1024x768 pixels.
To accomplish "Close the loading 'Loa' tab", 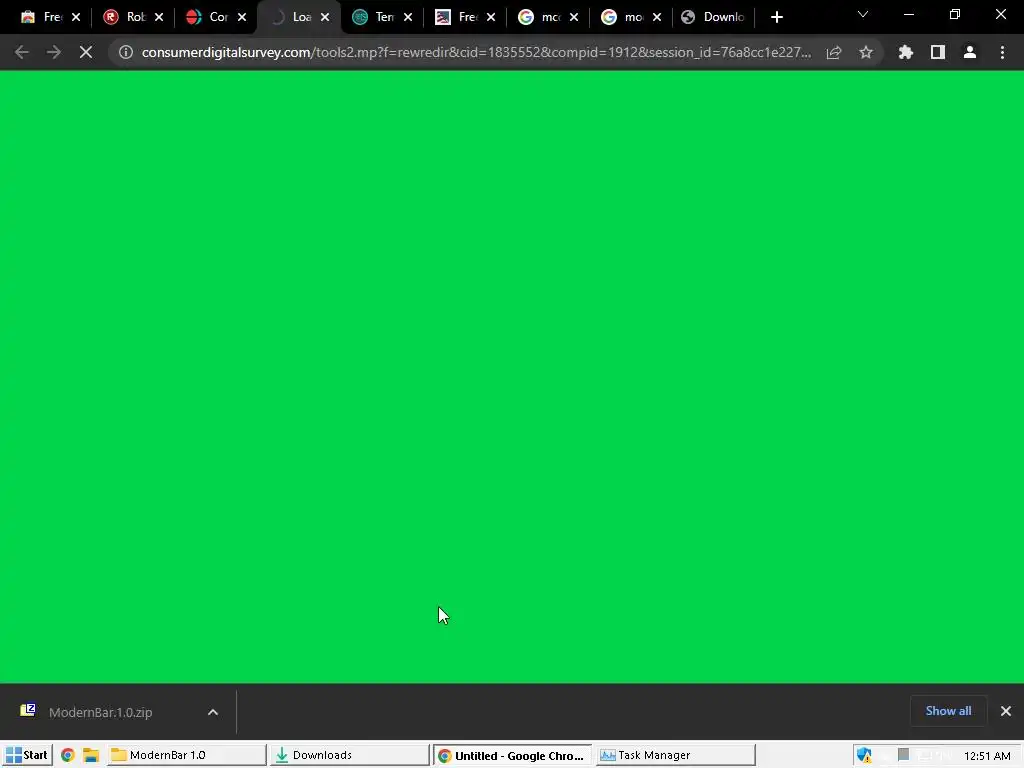I will point(325,17).
